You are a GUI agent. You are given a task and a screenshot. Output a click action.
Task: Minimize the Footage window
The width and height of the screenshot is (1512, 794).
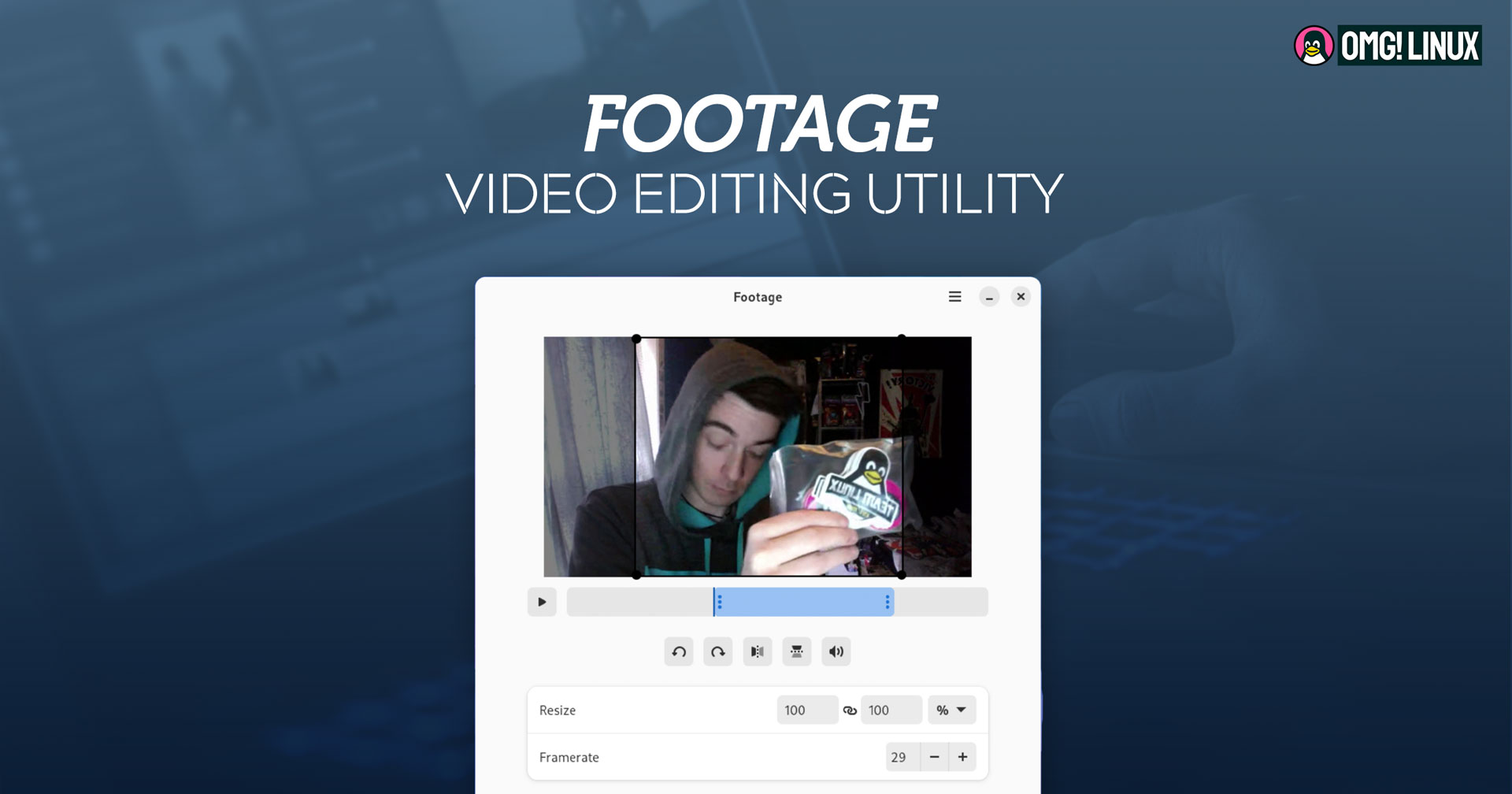coord(989,297)
